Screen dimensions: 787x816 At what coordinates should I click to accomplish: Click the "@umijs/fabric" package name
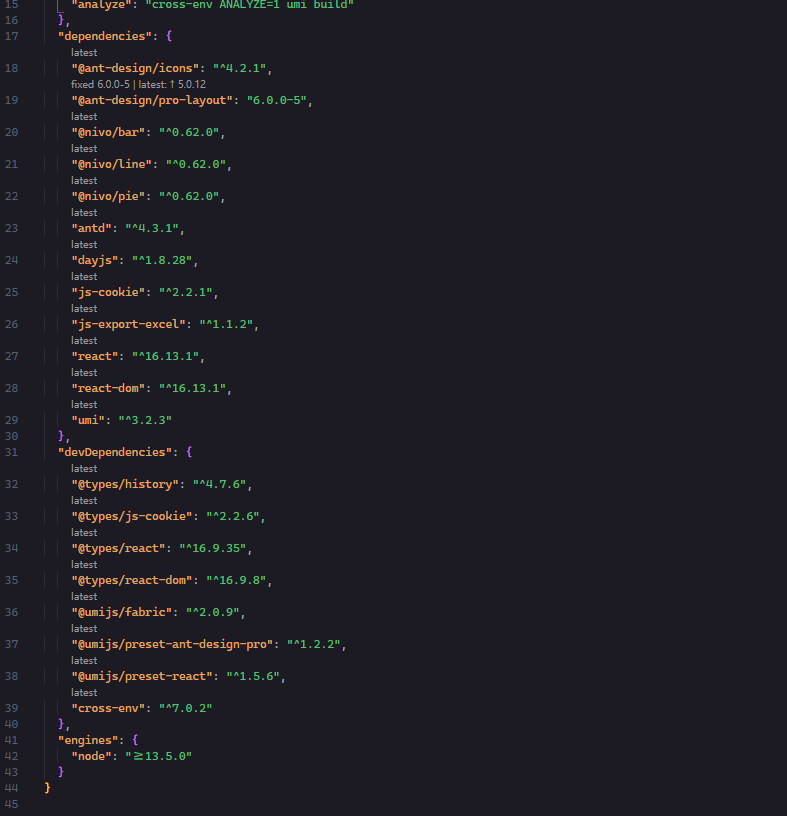click(121, 612)
